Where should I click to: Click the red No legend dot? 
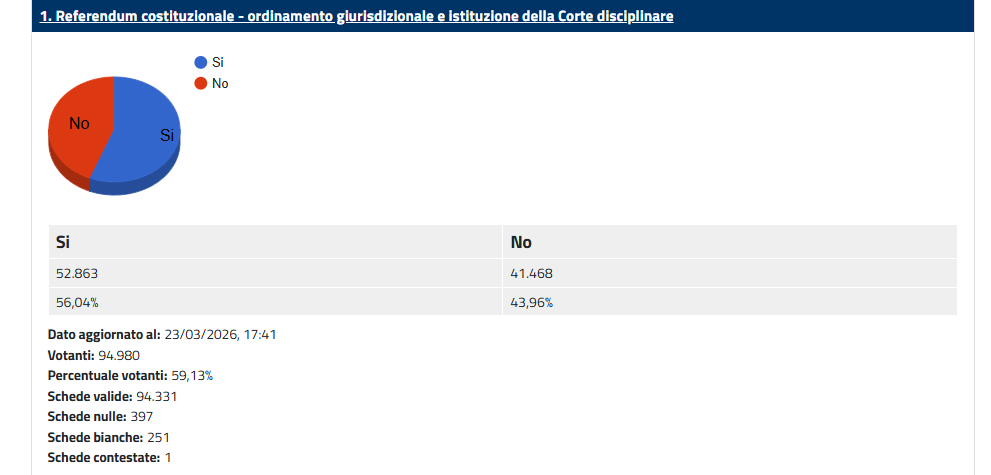coord(201,83)
